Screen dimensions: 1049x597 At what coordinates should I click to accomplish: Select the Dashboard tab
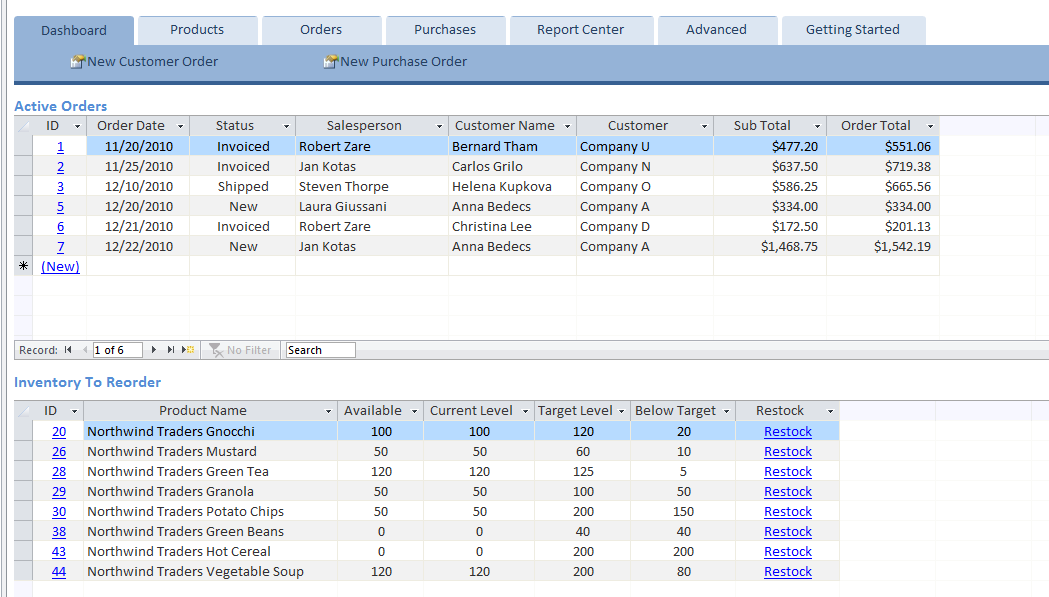tap(74, 31)
